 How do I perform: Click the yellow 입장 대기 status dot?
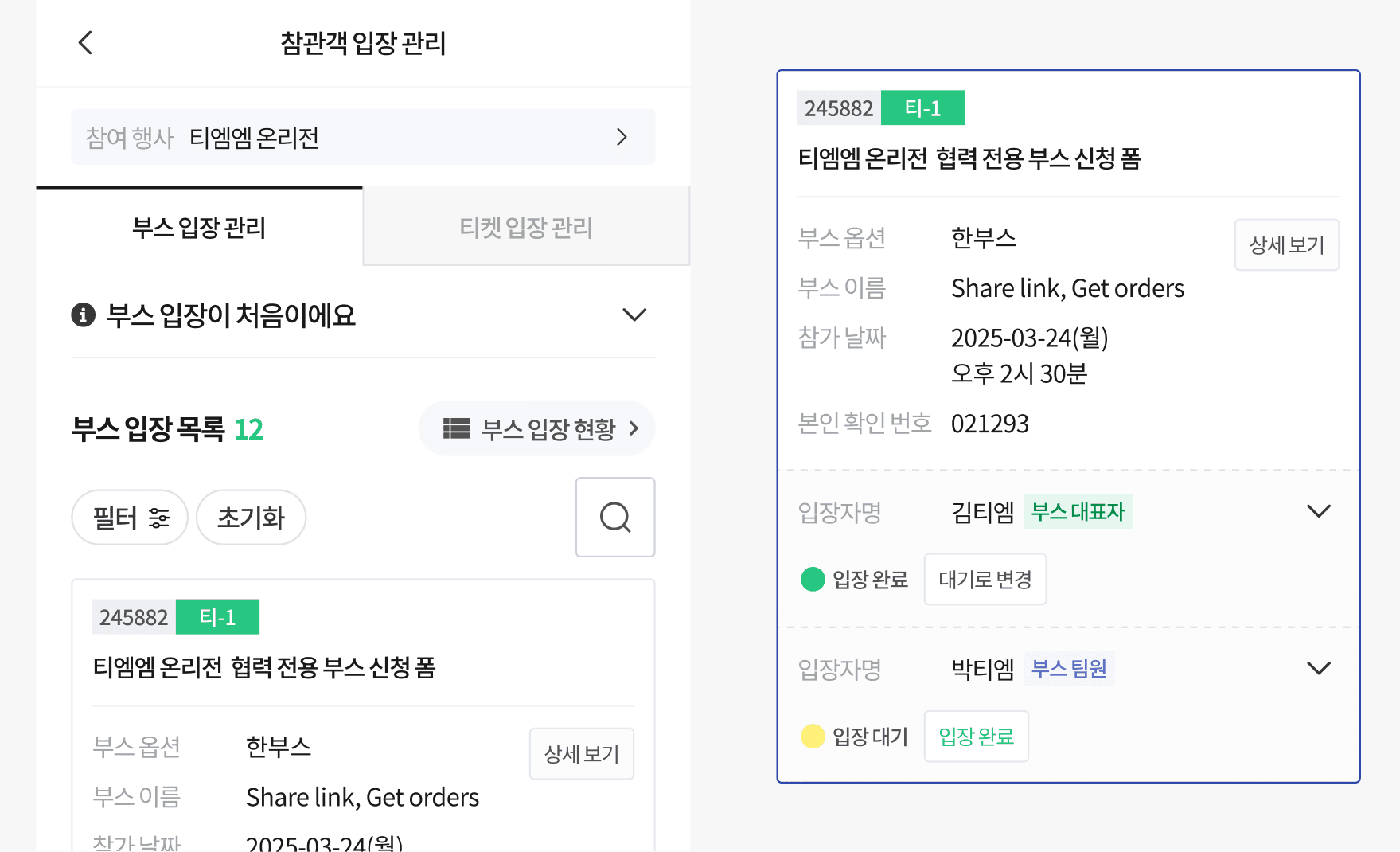click(813, 736)
